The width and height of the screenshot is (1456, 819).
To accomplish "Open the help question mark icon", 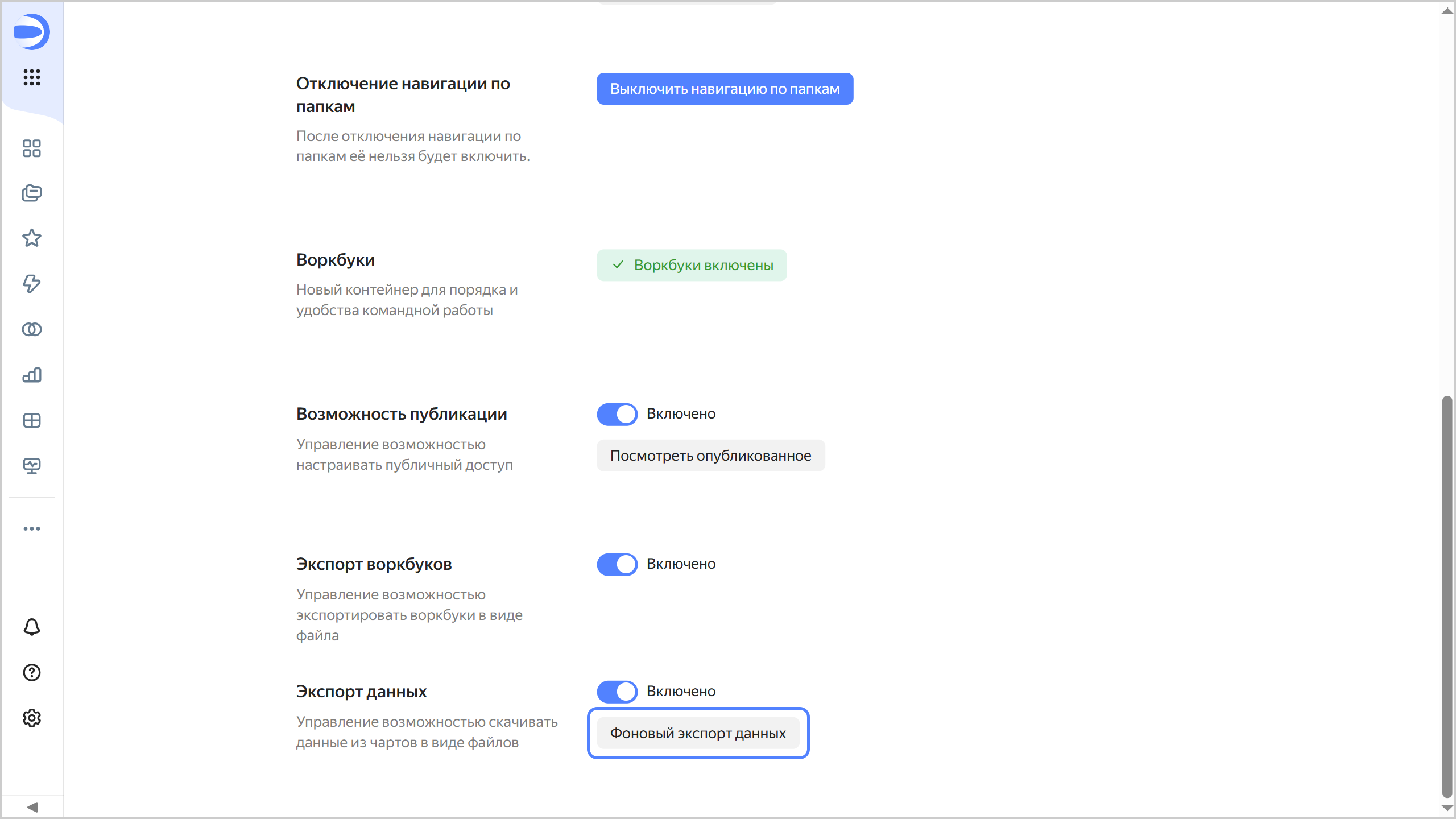I will tap(32, 673).
